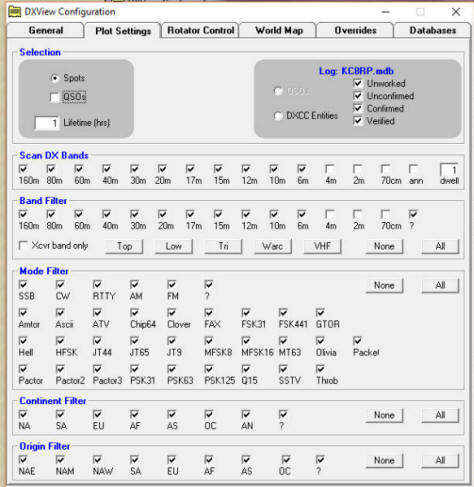
Task: Toggle the Confirmed checkbox
Action: (358, 108)
